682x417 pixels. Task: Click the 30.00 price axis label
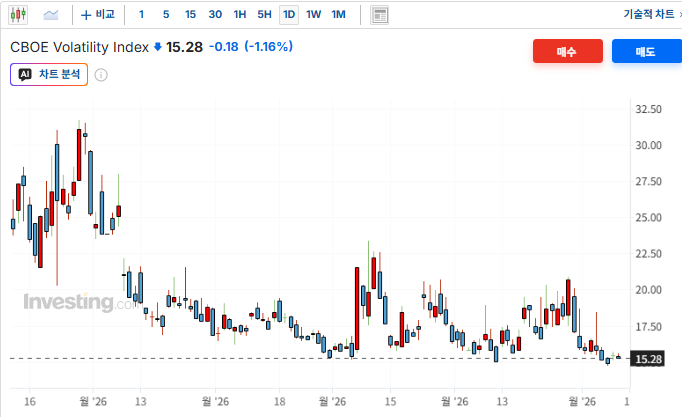click(648, 145)
